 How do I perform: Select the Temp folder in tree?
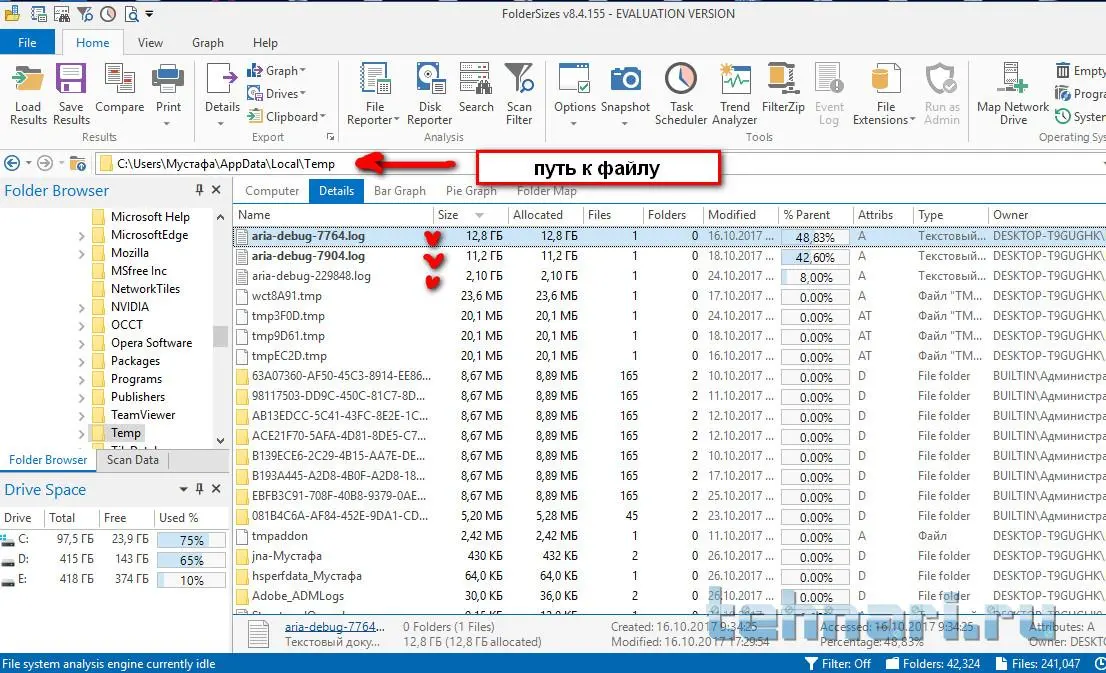click(x=126, y=432)
